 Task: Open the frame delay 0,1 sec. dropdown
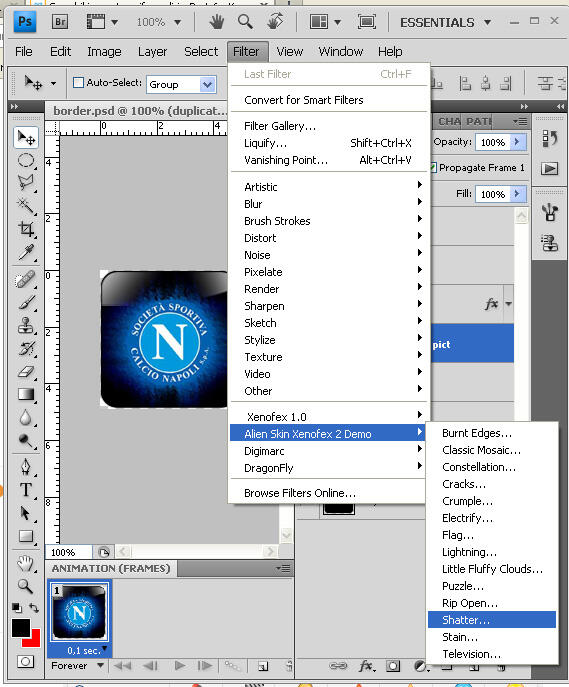pos(104,648)
